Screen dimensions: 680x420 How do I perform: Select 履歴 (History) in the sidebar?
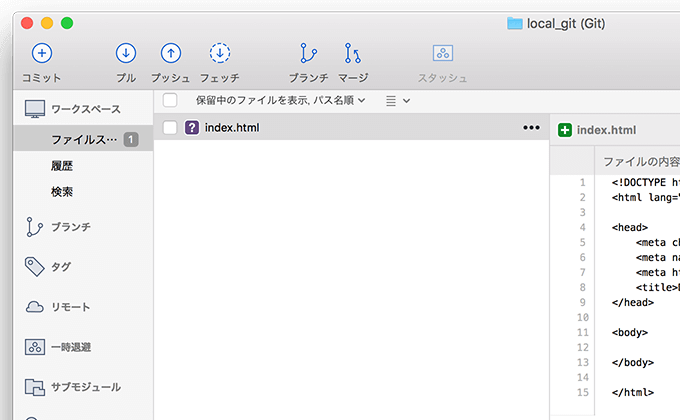click(x=62, y=166)
